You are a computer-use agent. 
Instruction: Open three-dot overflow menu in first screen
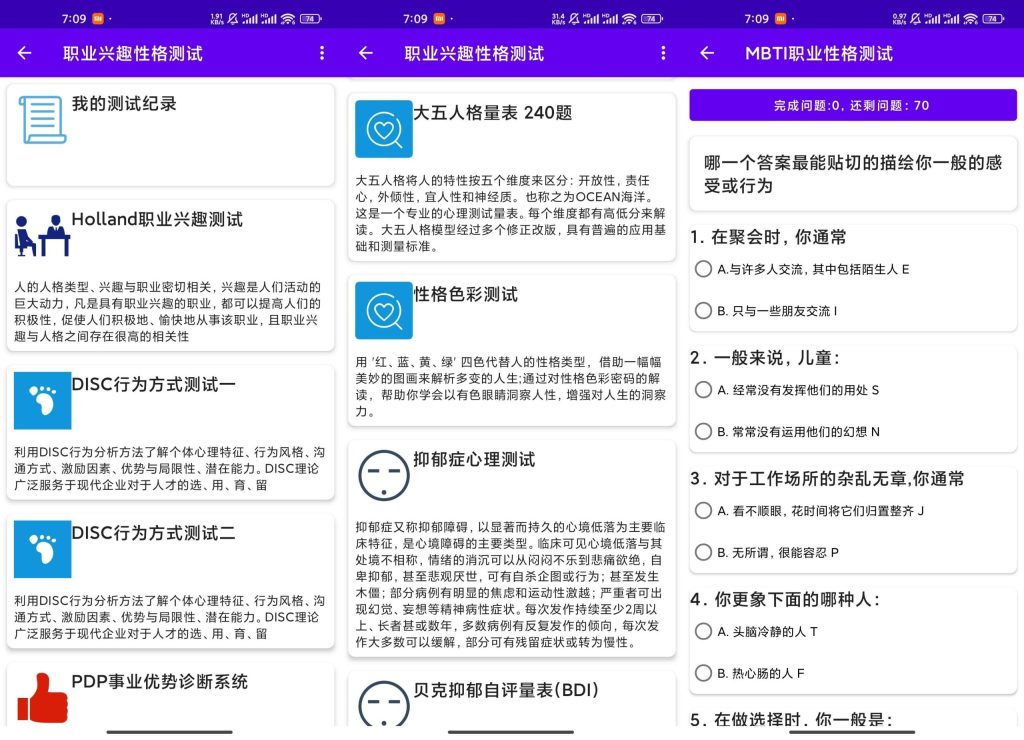321,53
